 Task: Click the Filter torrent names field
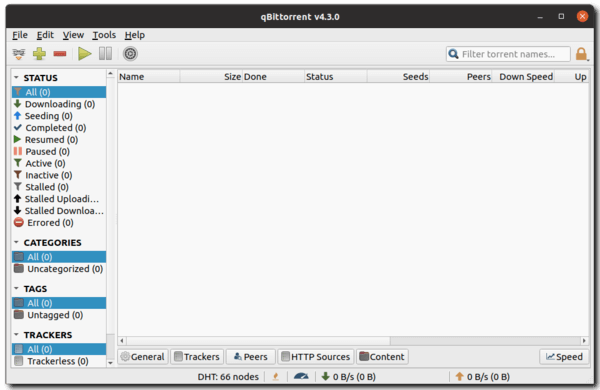pos(508,54)
